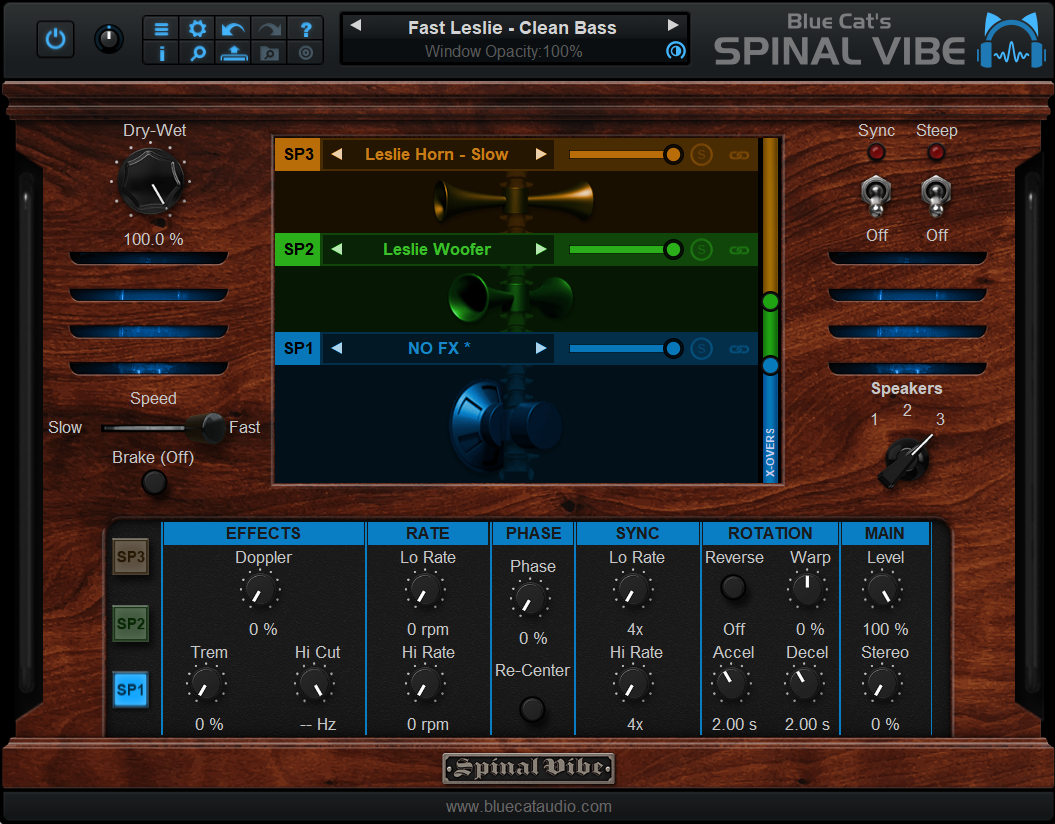Open the plugin settings gear
Image resolution: width=1055 pixels, height=824 pixels.
pyautogui.click(x=197, y=29)
